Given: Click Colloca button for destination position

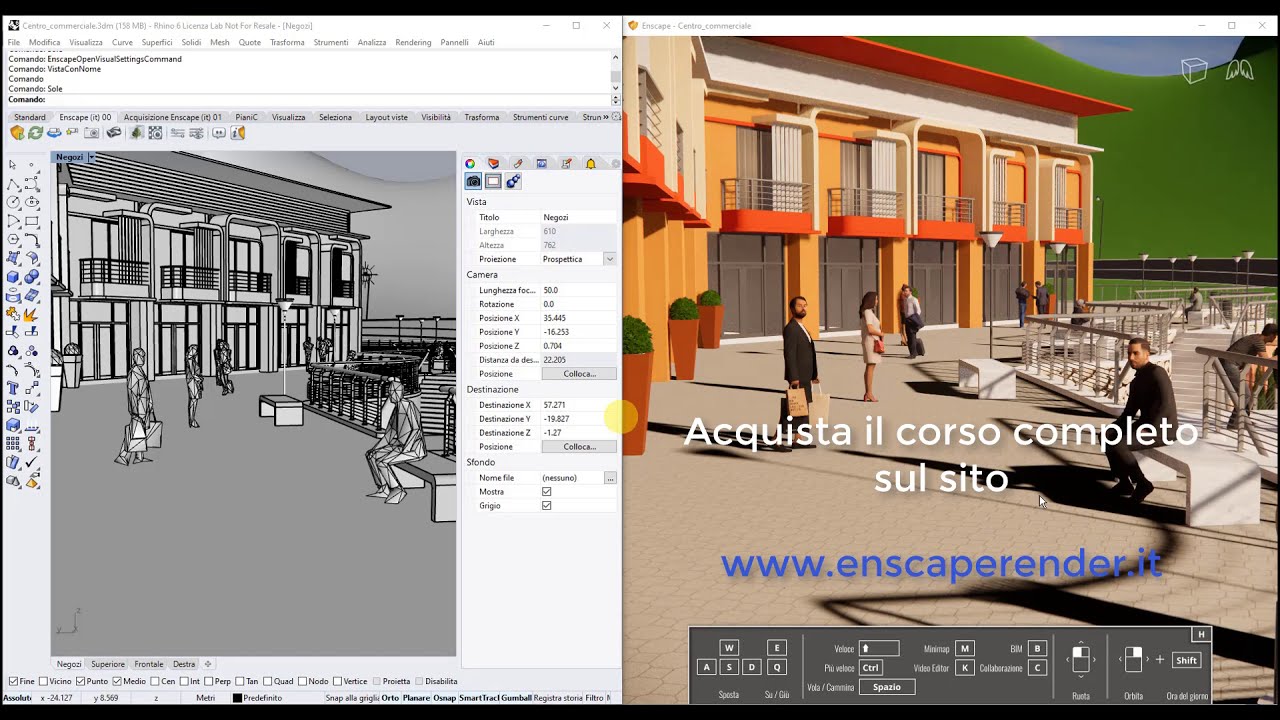Looking at the screenshot, I should point(579,447).
